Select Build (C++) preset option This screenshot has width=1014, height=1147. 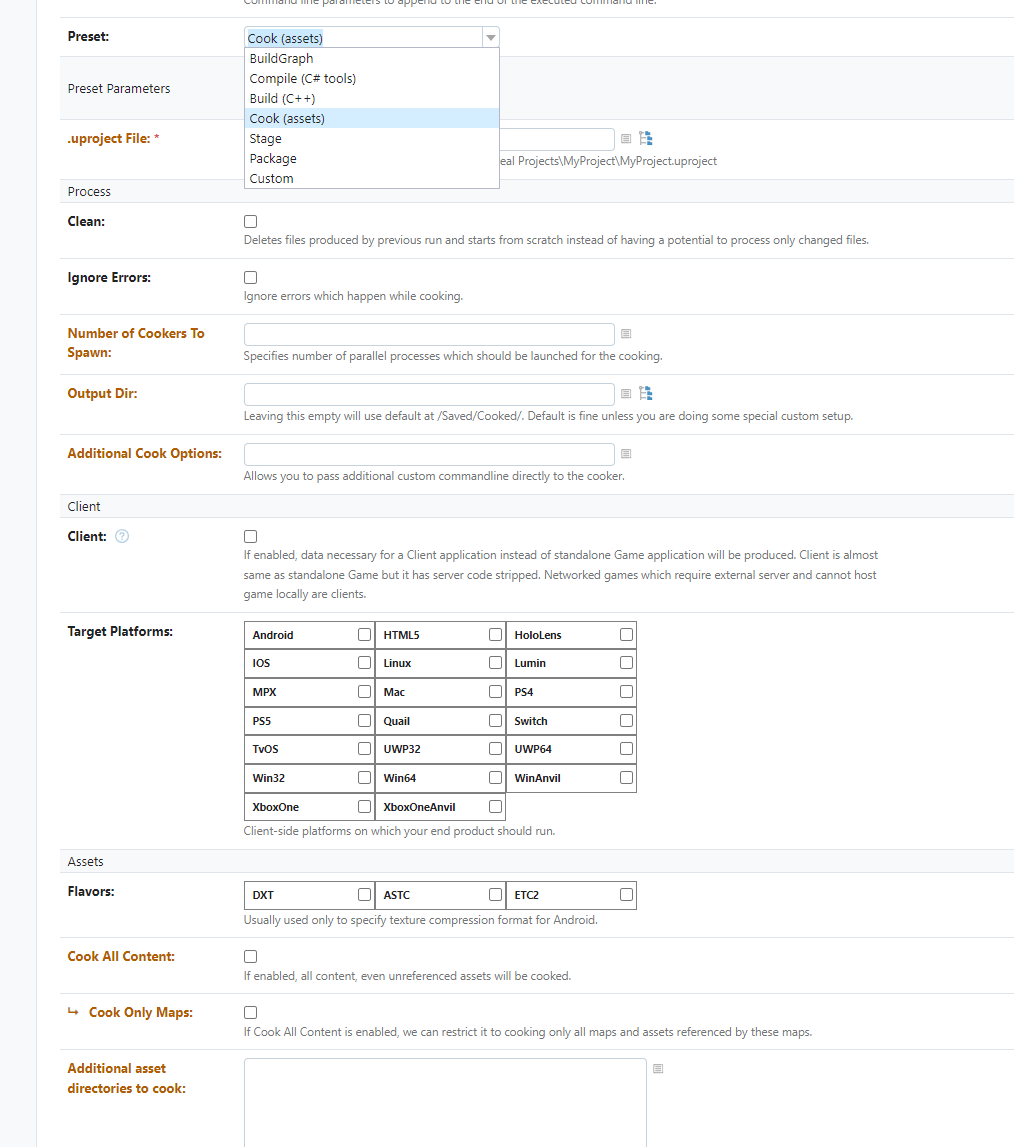372,98
